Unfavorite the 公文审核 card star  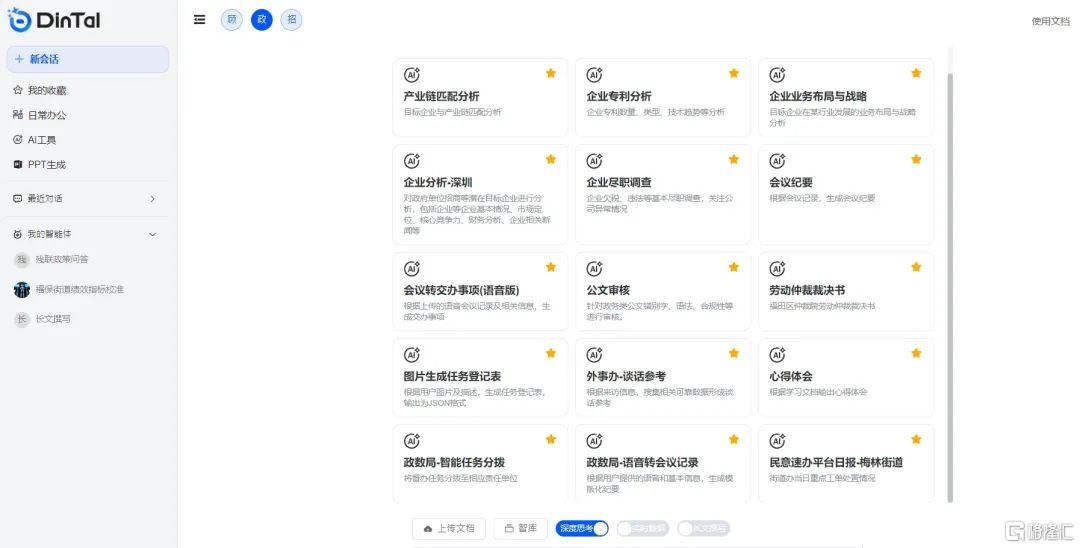tap(734, 267)
